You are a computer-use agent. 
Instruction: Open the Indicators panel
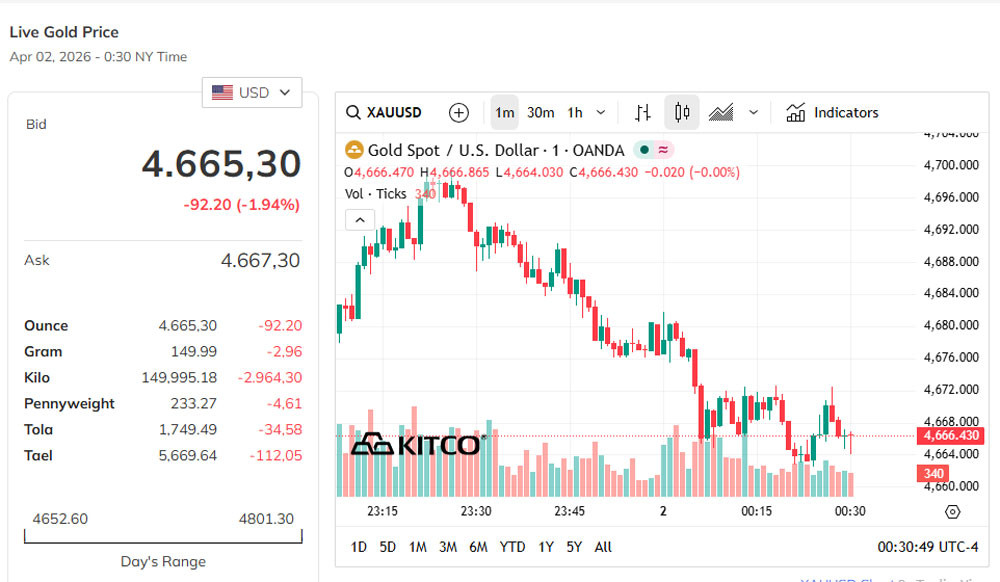[832, 113]
